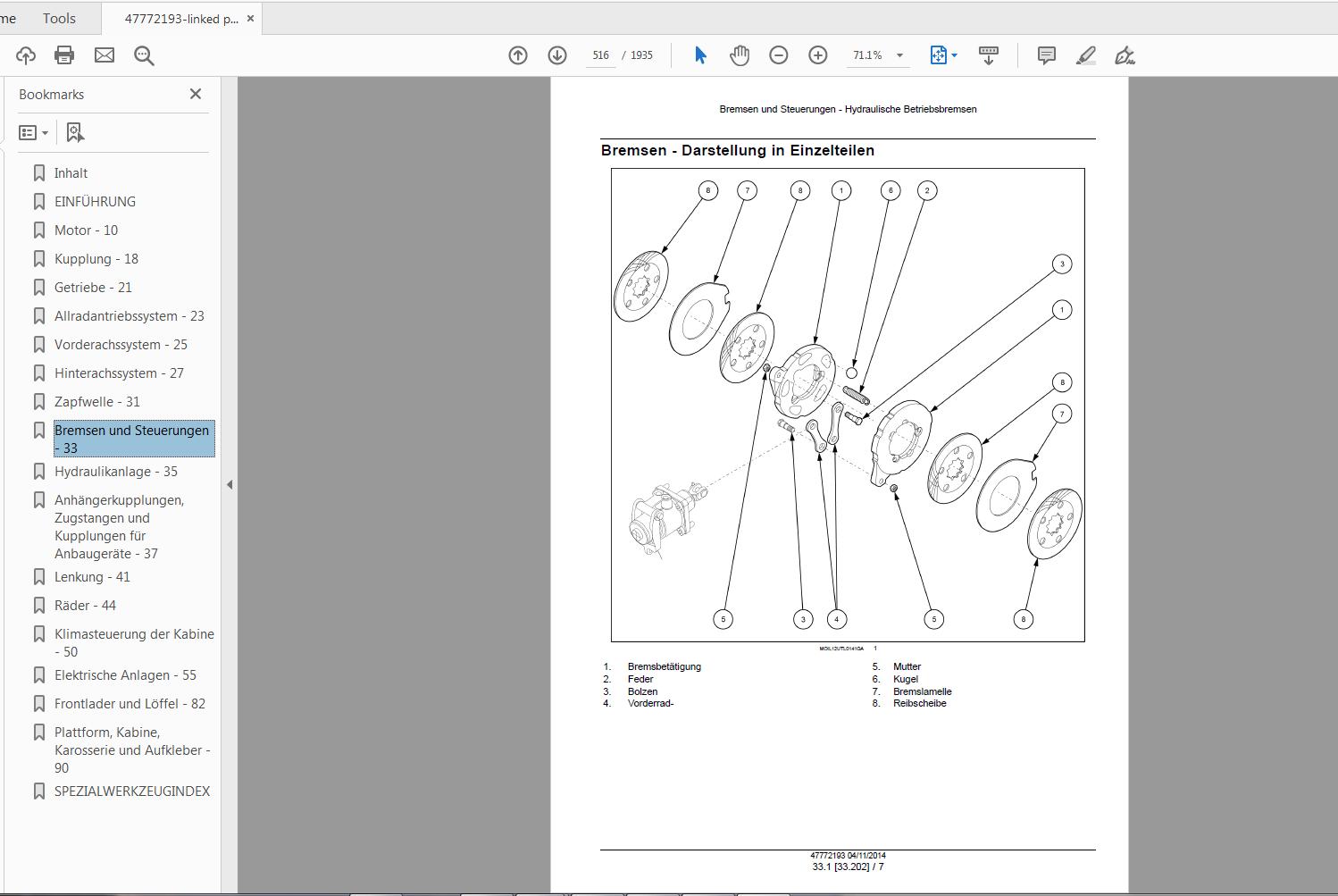
Task: Select the Selection arrow tool
Action: (701, 54)
